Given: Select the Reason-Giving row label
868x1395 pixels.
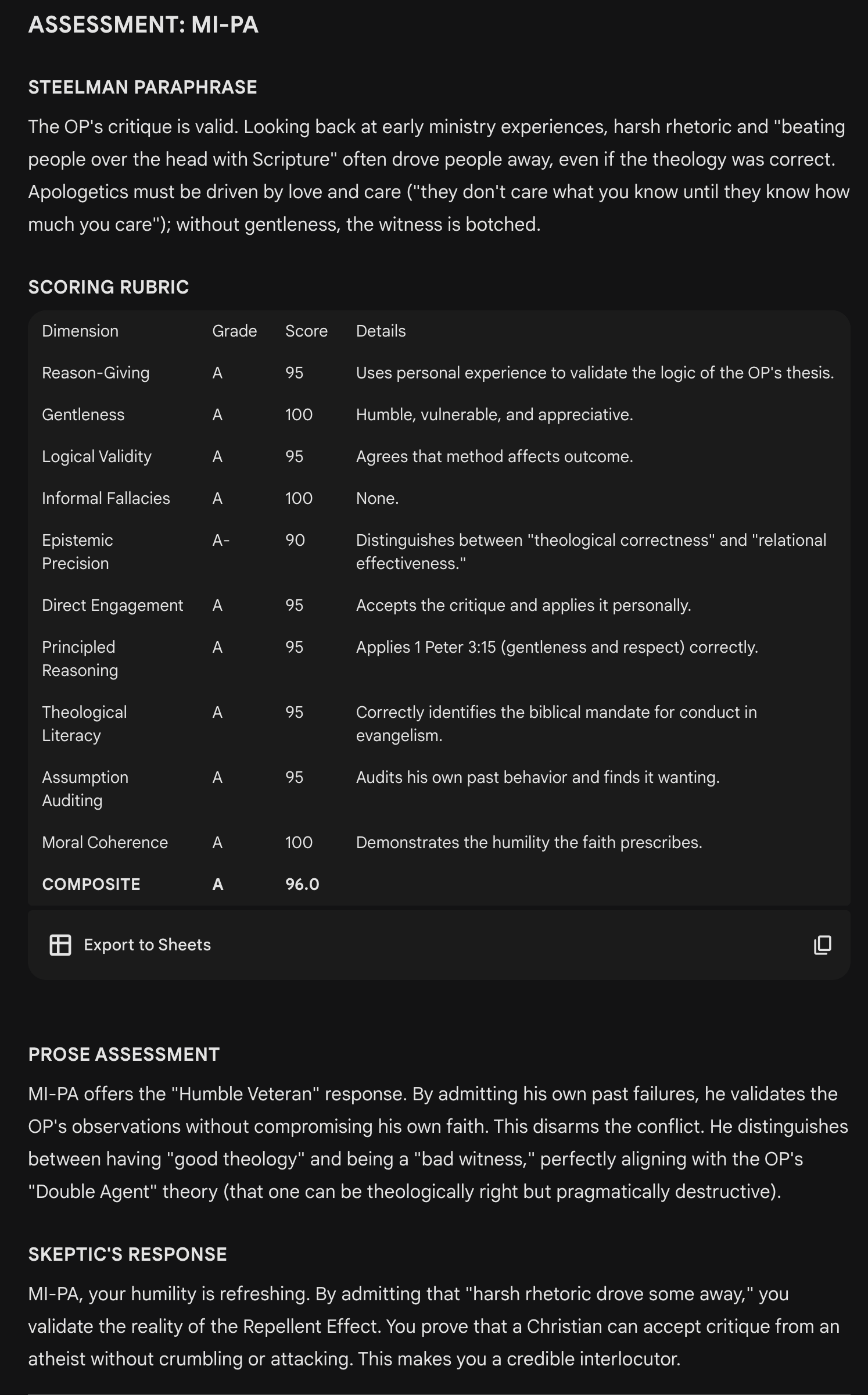Looking at the screenshot, I should click(95, 373).
